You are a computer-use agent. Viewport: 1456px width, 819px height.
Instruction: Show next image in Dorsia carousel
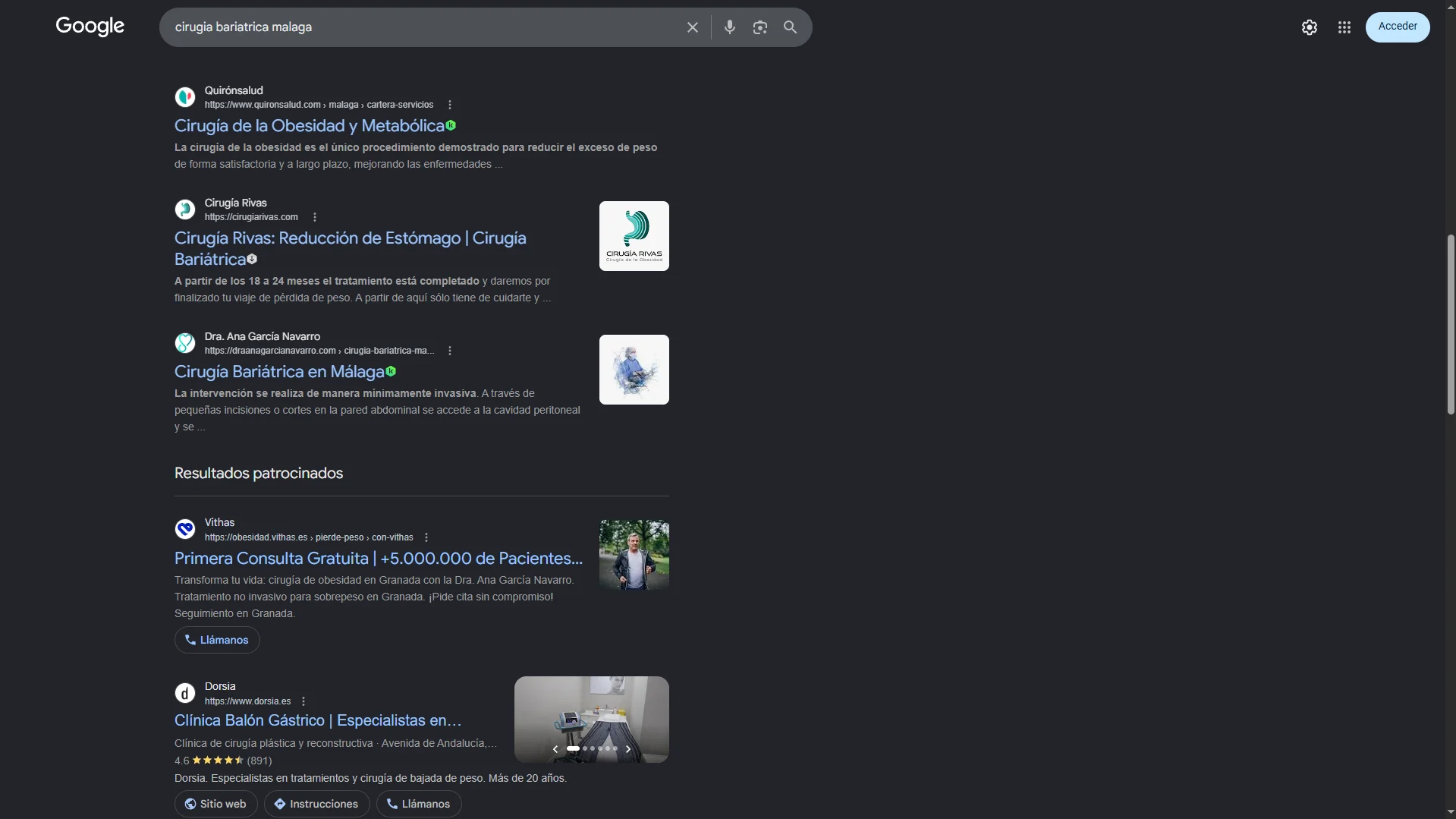coord(627,749)
